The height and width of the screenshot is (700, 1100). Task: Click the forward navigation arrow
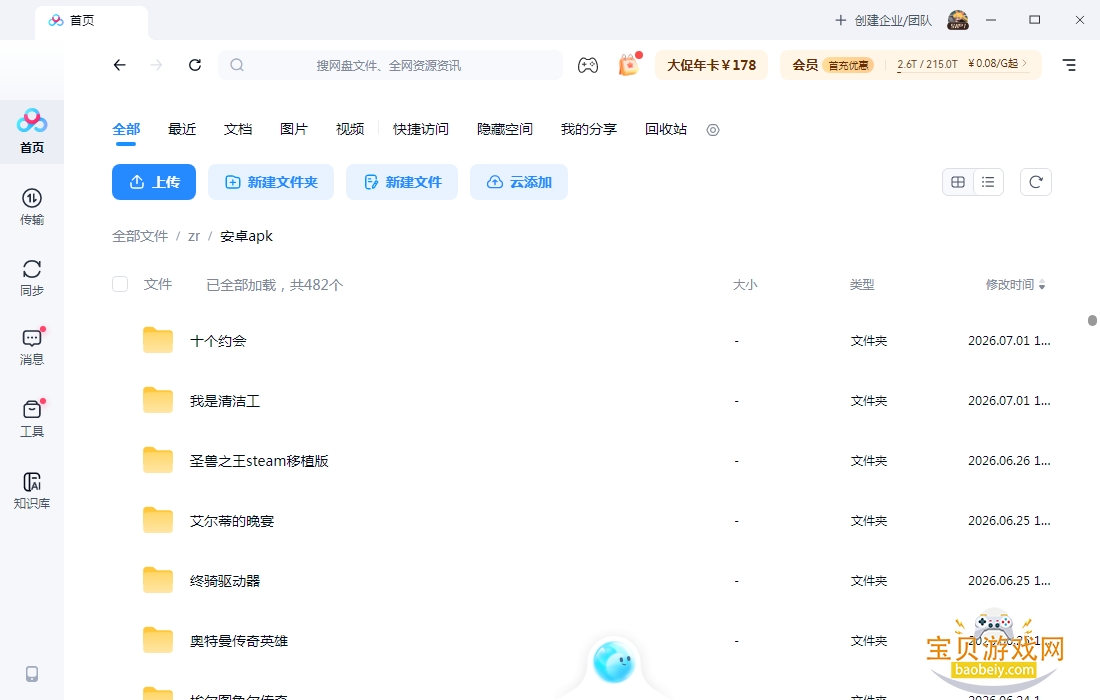[x=156, y=65]
